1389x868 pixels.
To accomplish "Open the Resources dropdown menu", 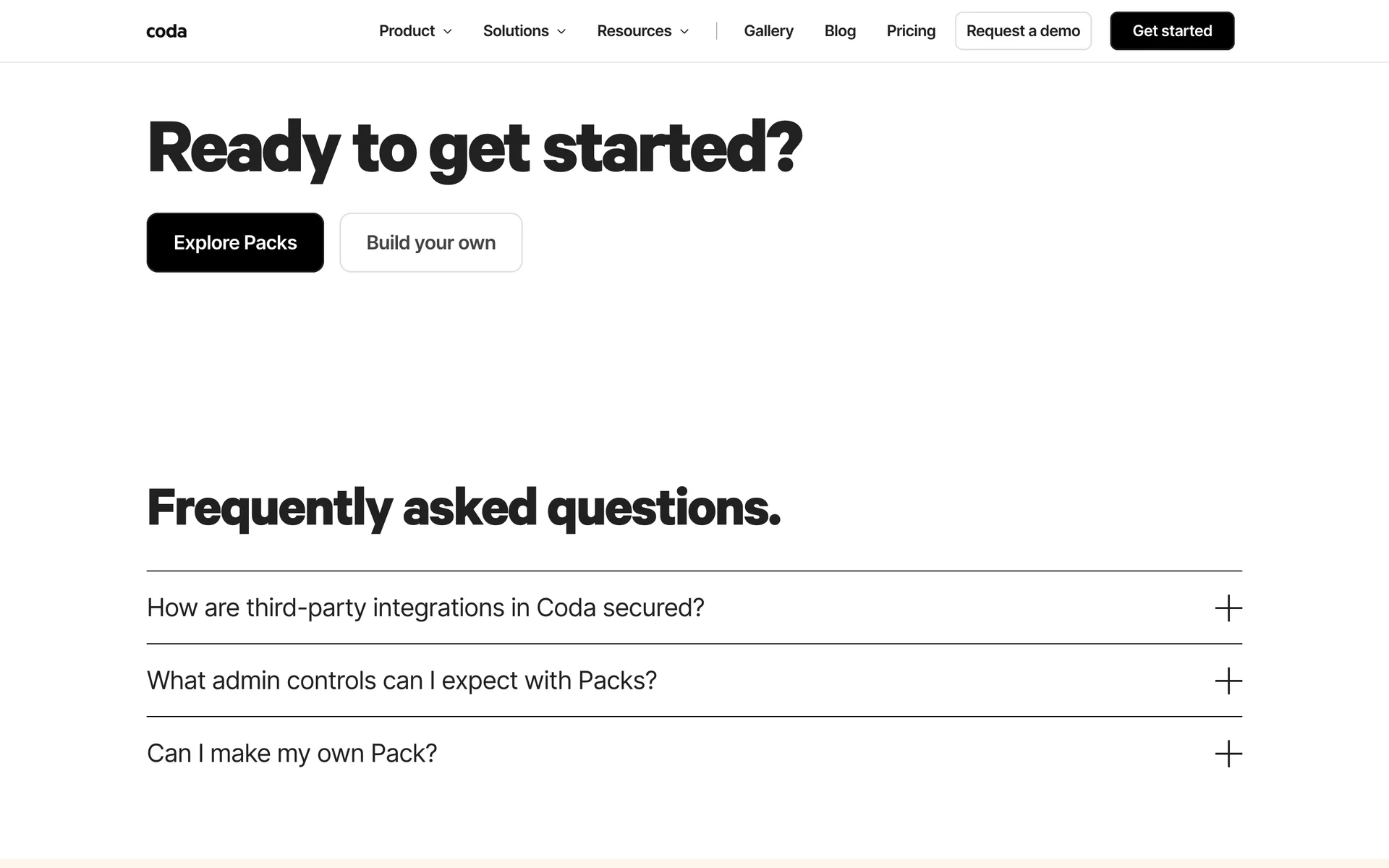I will point(634,31).
